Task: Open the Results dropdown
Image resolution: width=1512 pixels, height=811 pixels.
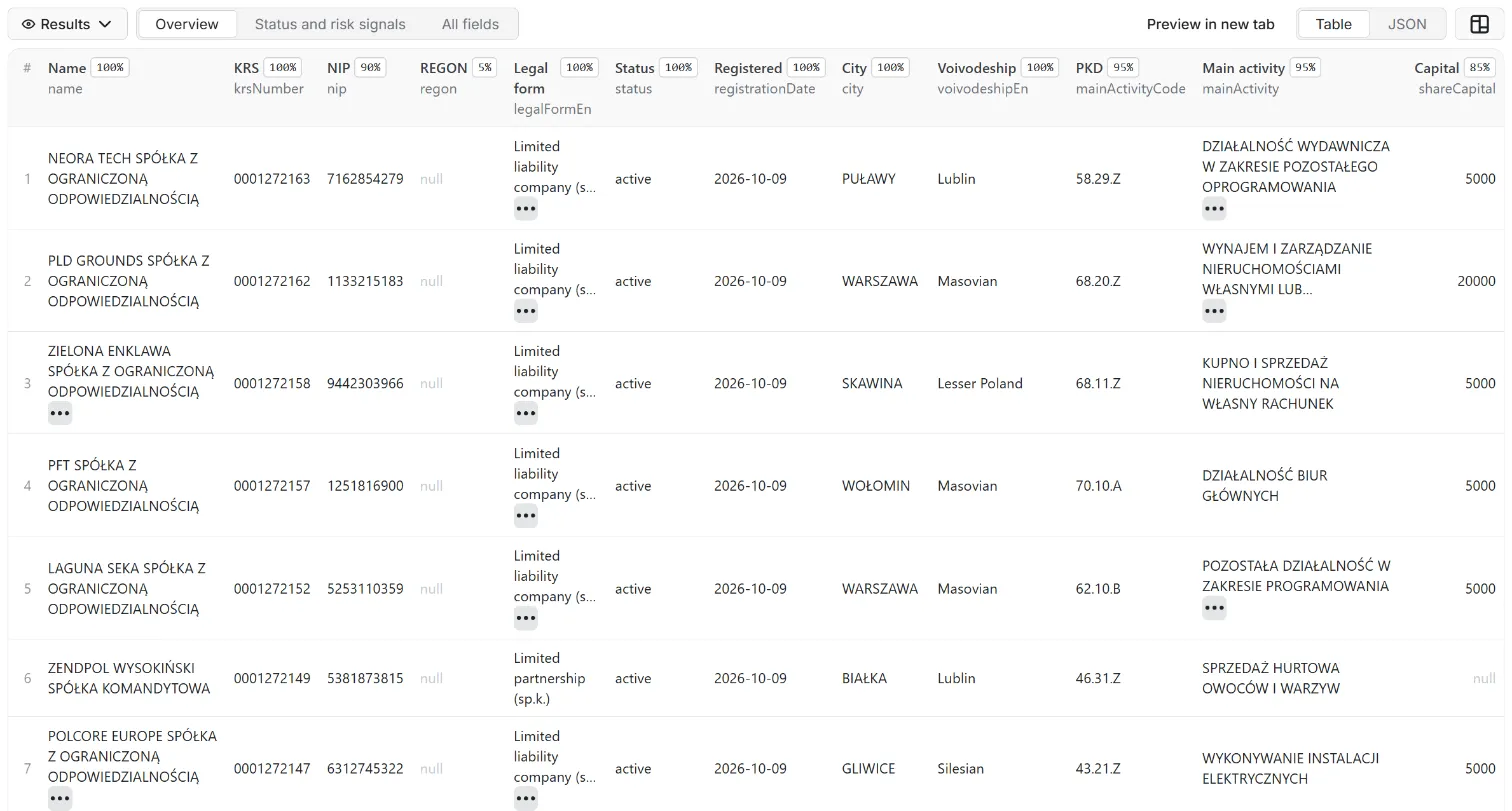Action: (x=68, y=24)
